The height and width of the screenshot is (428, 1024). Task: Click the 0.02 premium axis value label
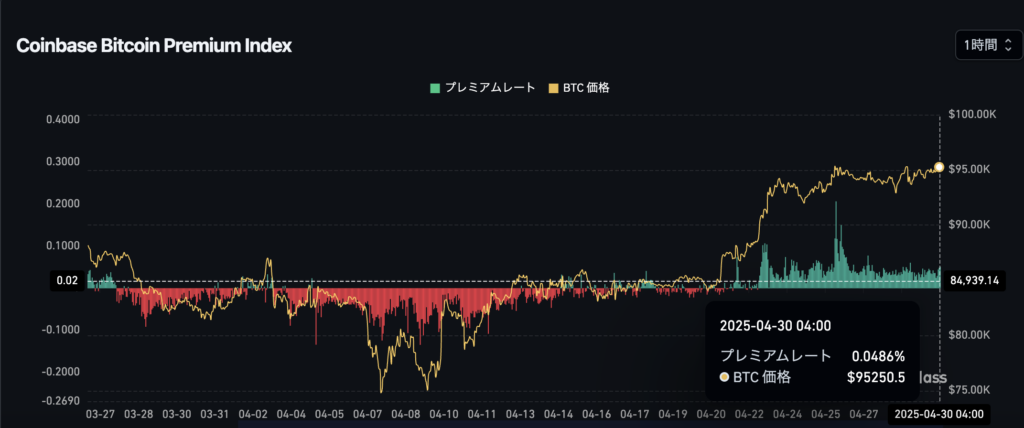click(x=67, y=281)
